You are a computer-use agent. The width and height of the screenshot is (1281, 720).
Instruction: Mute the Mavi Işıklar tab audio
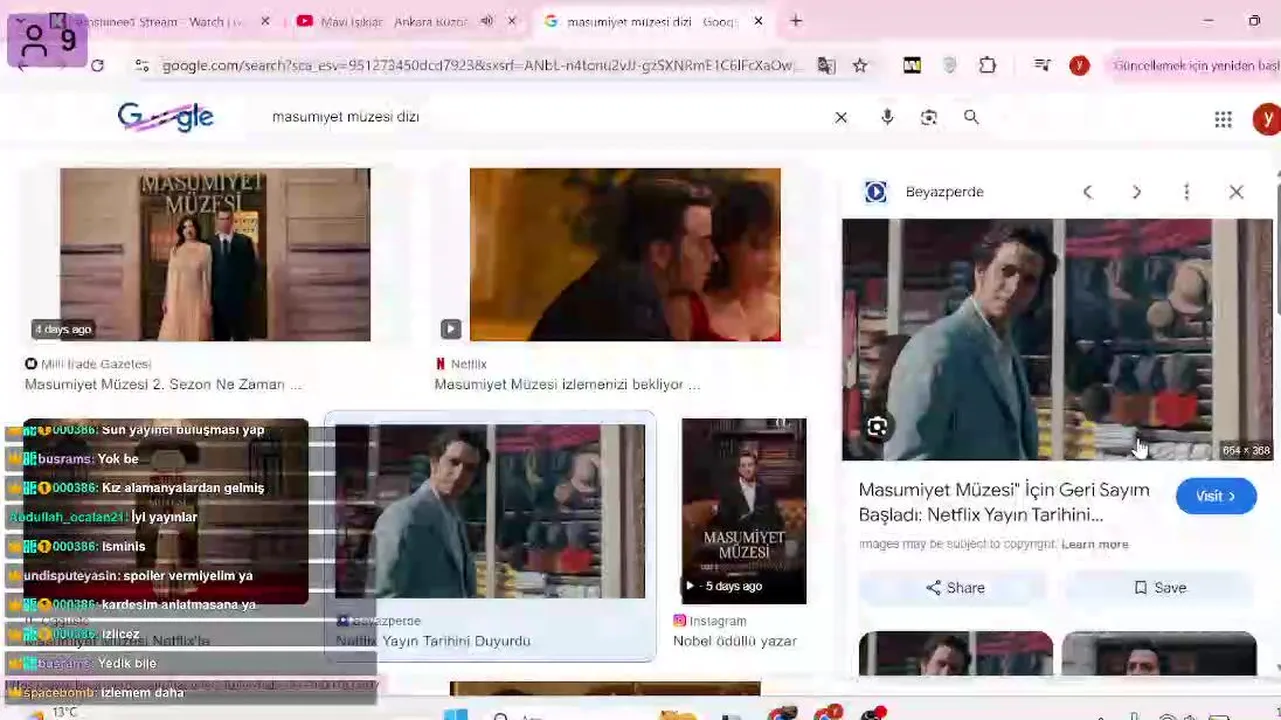tap(487, 21)
